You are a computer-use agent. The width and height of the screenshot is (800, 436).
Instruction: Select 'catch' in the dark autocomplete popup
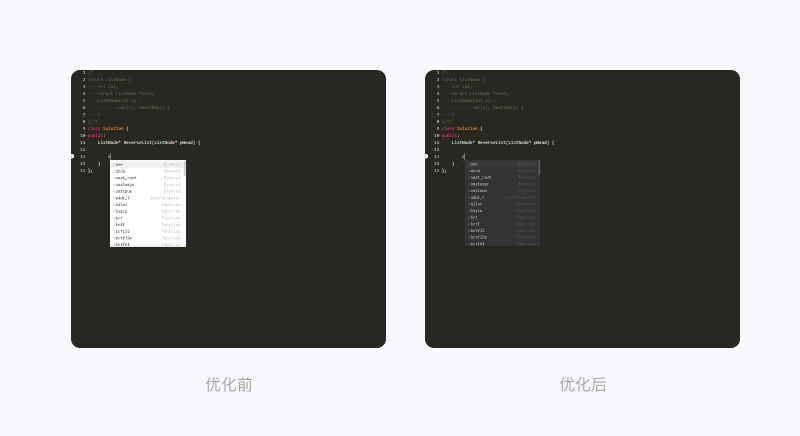click(502, 171)
